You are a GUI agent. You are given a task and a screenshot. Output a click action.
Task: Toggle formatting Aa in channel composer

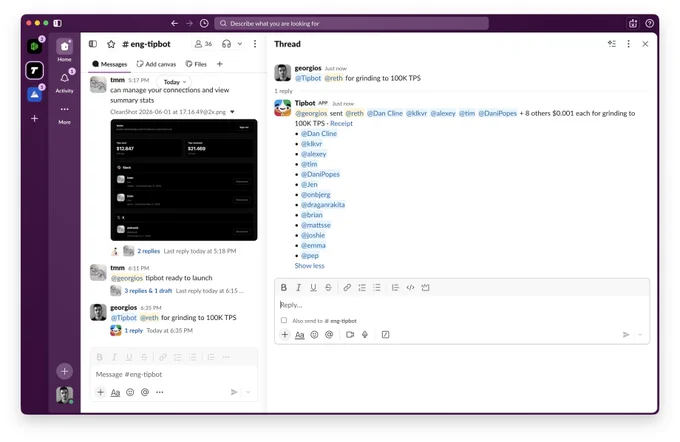point(115,392)
